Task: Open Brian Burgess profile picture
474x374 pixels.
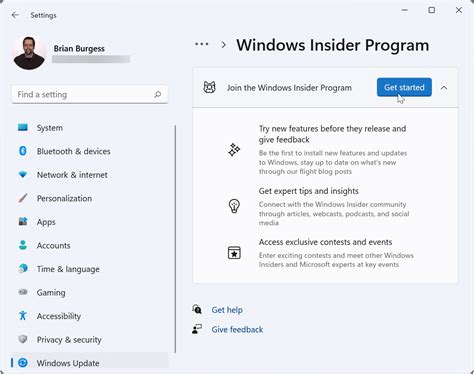Action: tap(29, 53)
